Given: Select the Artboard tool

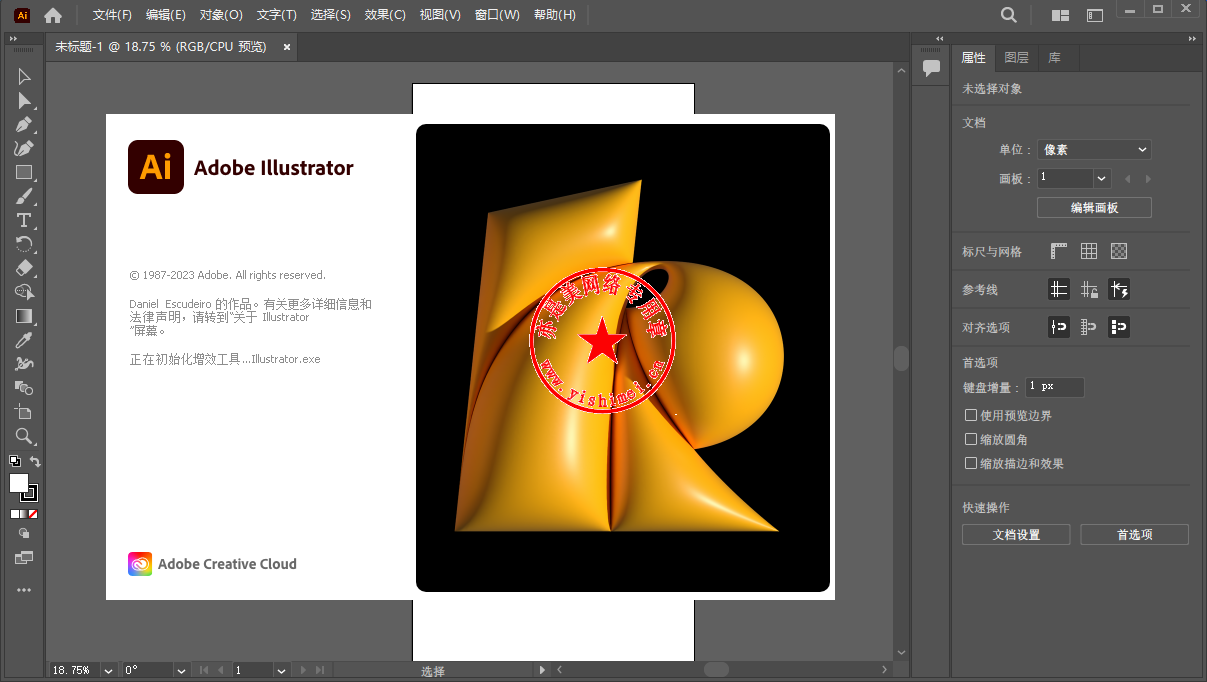Looking at the screenshot, I should [24, 412].
